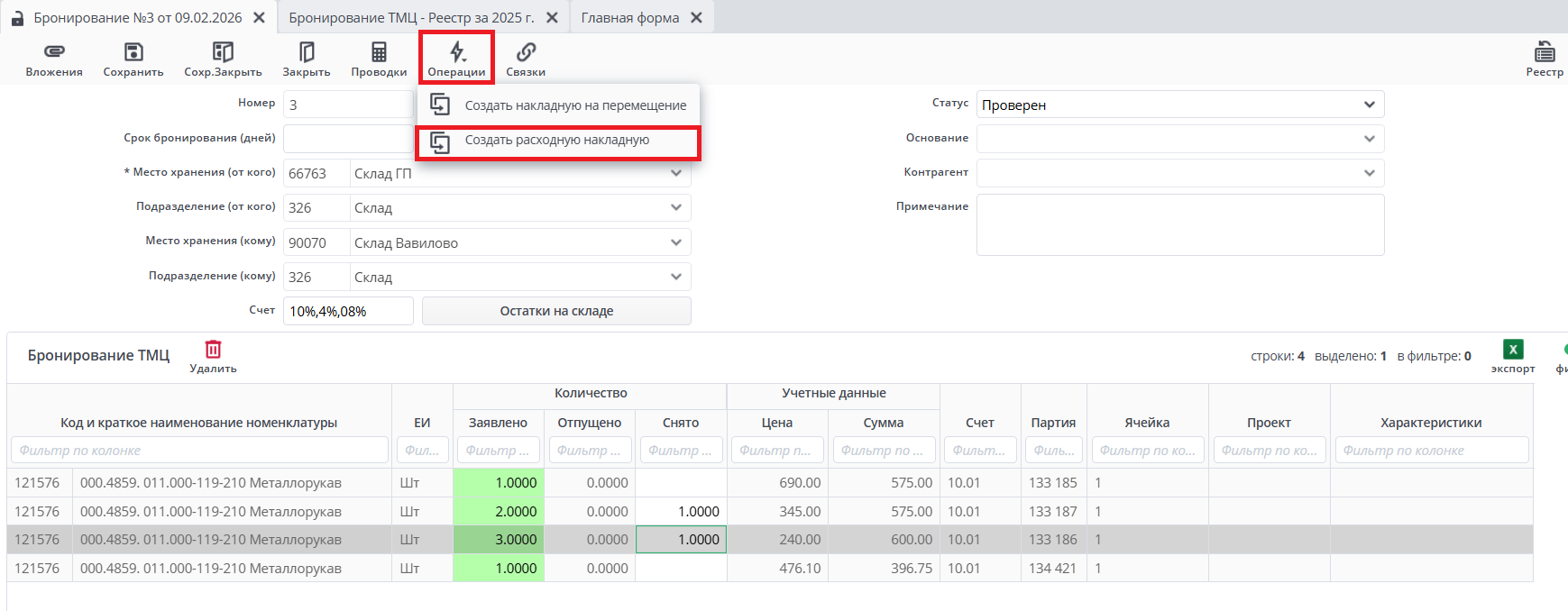Click the Сохранить save icon
Screen dimensions: 1568x611
coord(133,52)
